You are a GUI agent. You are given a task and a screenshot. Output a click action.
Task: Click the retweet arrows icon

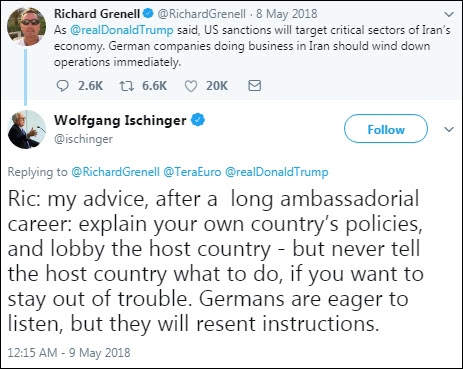[x=127, y=86]
